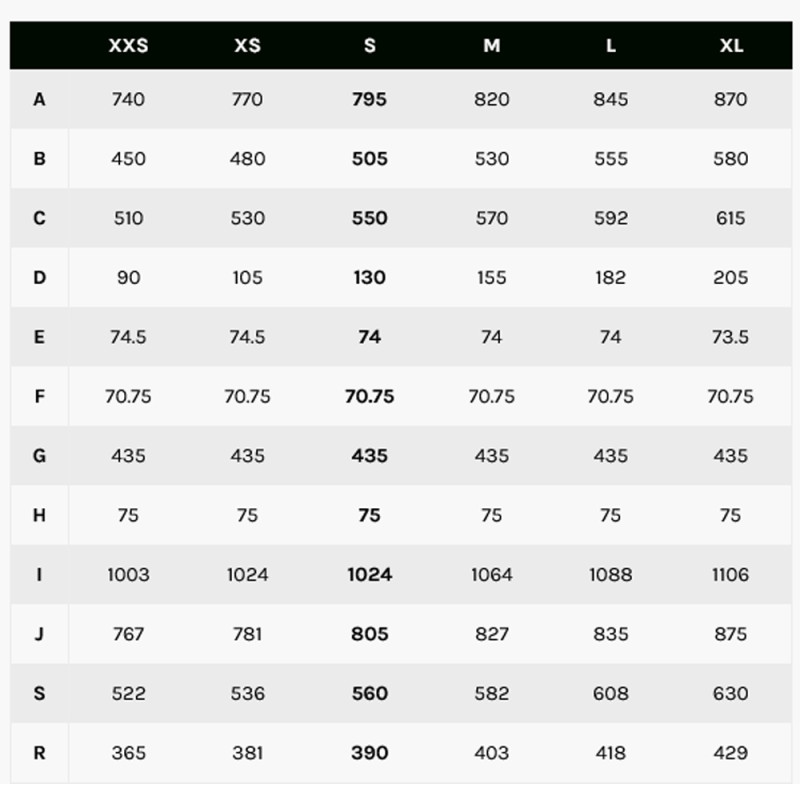Choose the M size column header
This screenshot has height=800, width=800.
(x=492, y=45)
